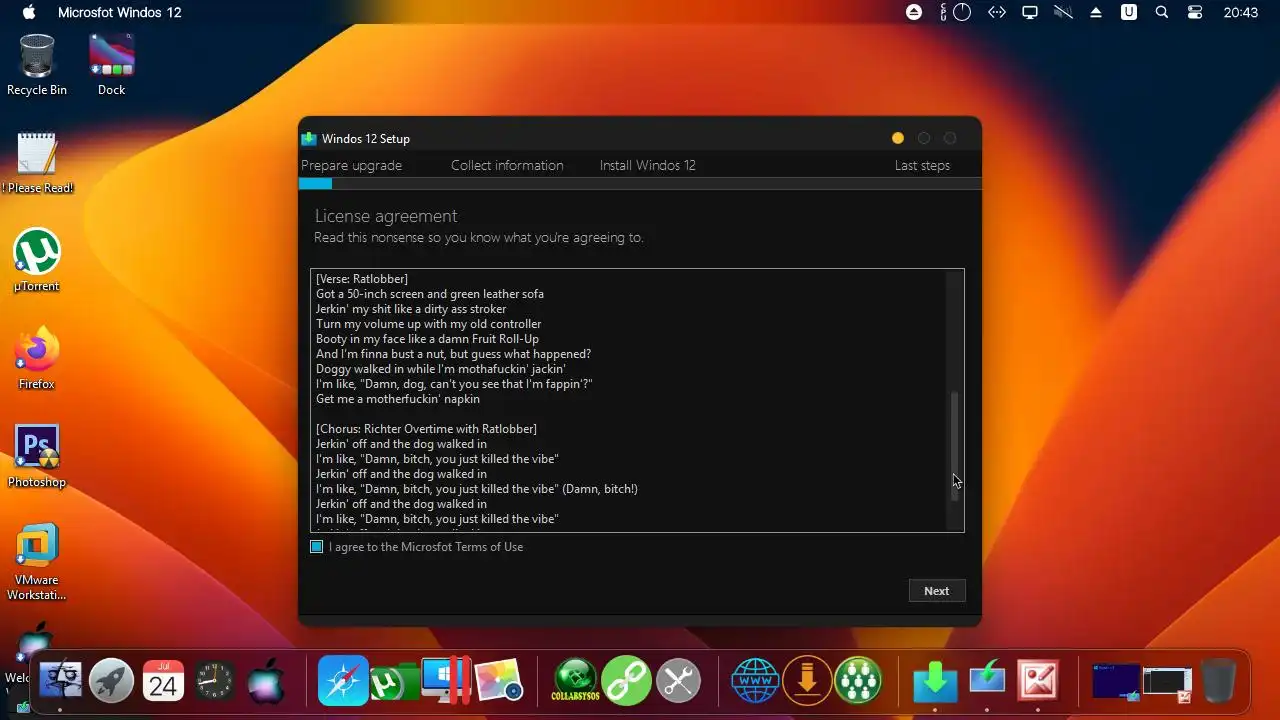
Task: Open the green µTorrent folder in dock
Action: 393,682
